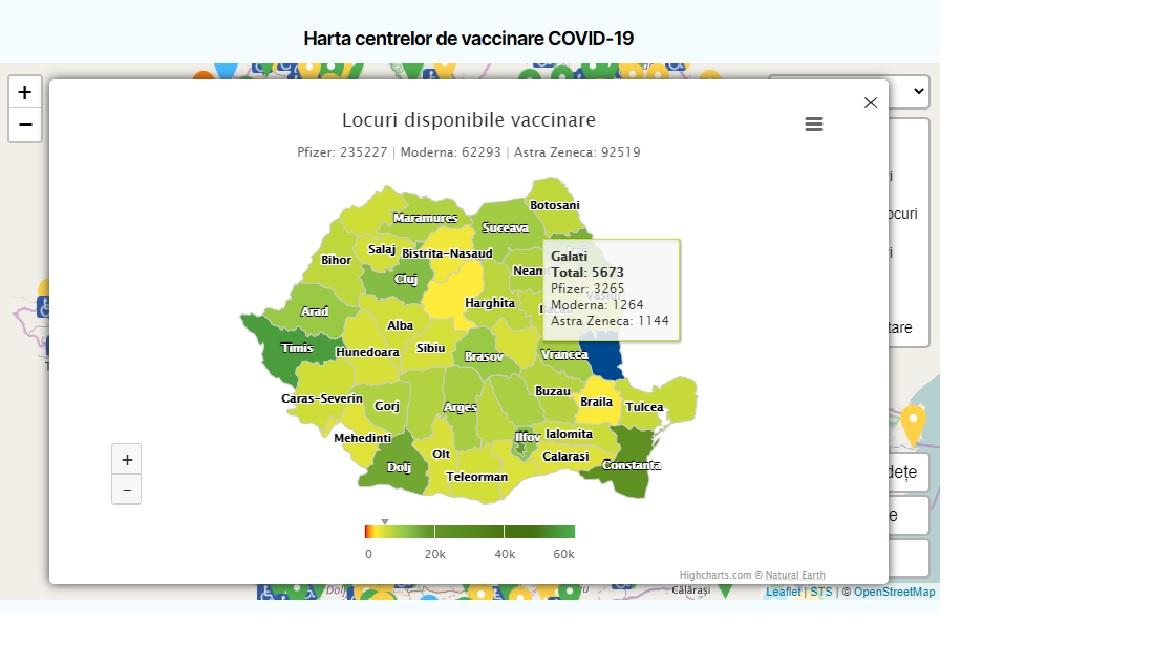Click the STS attribution link
The width and height of the screenshot is (1152, 648).
820,591
